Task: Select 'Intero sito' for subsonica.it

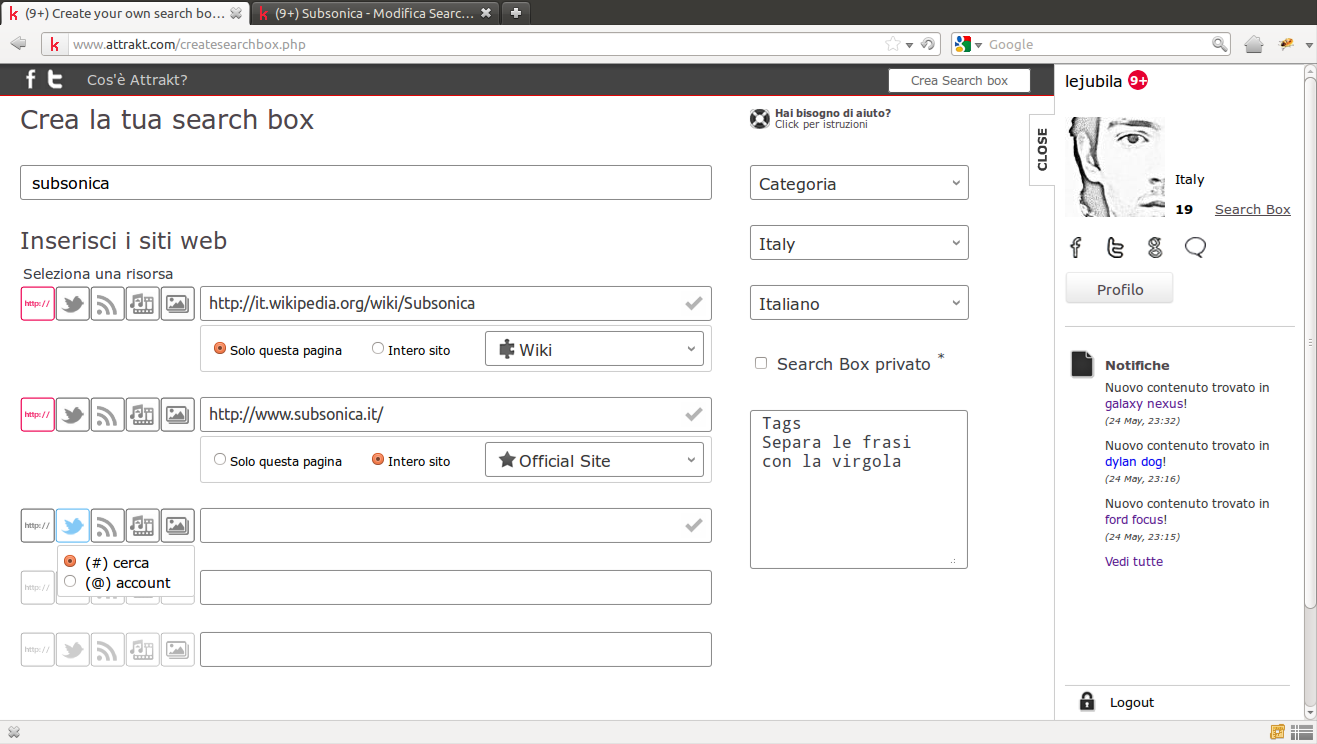Action: tap(378, 460)
